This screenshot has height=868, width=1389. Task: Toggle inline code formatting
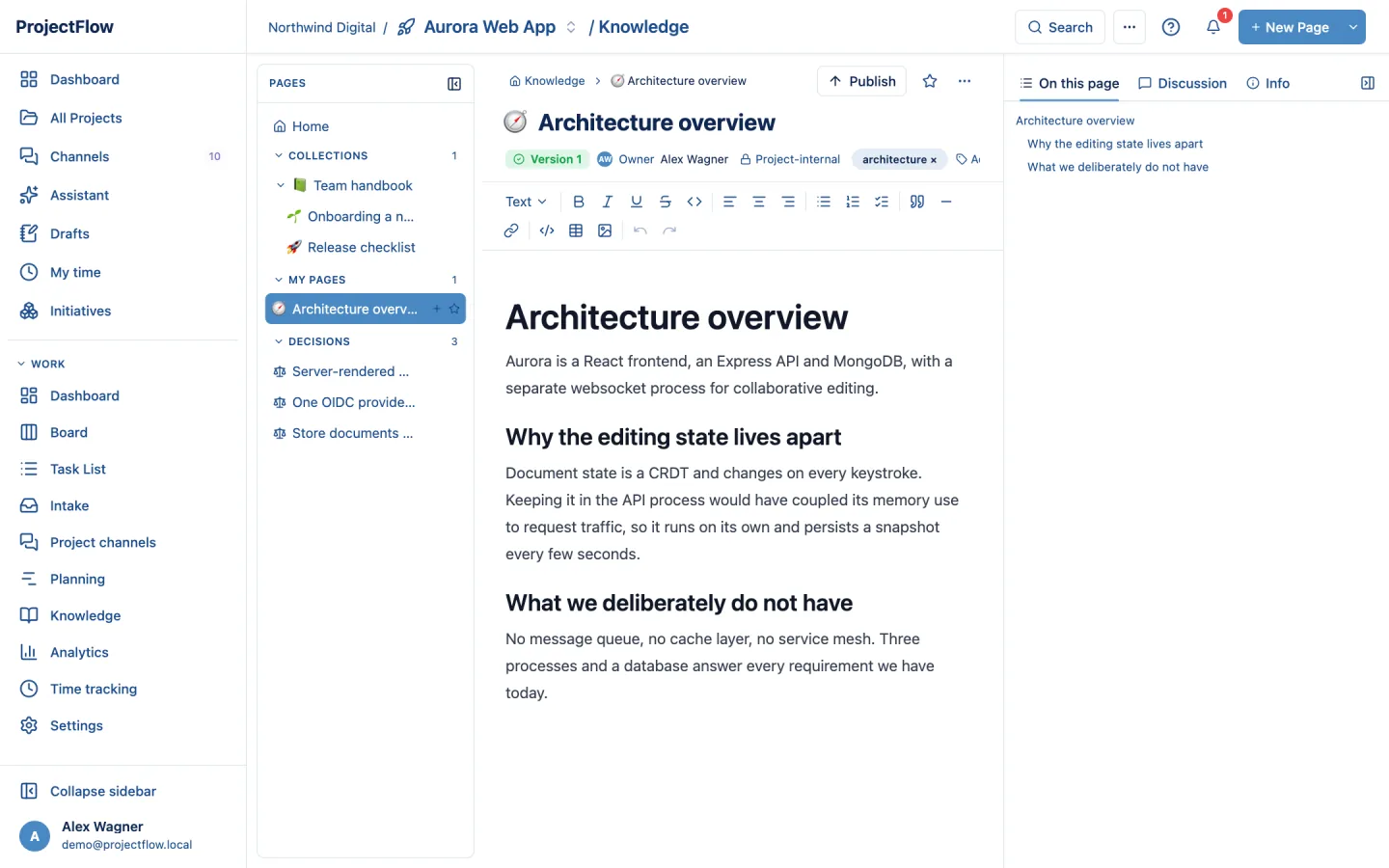(x=694, y=202)
